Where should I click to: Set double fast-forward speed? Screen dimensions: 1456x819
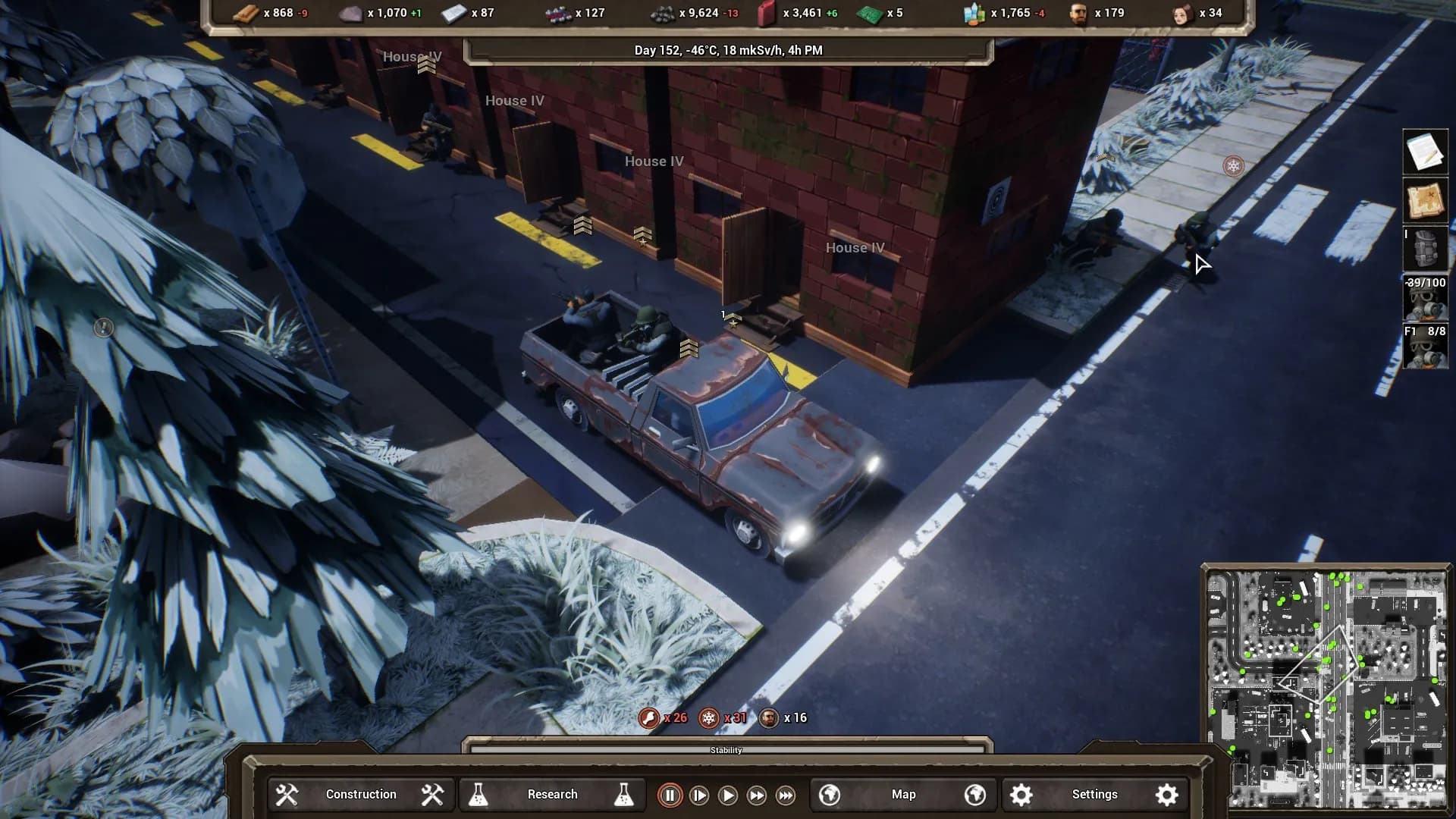(757, 795)
